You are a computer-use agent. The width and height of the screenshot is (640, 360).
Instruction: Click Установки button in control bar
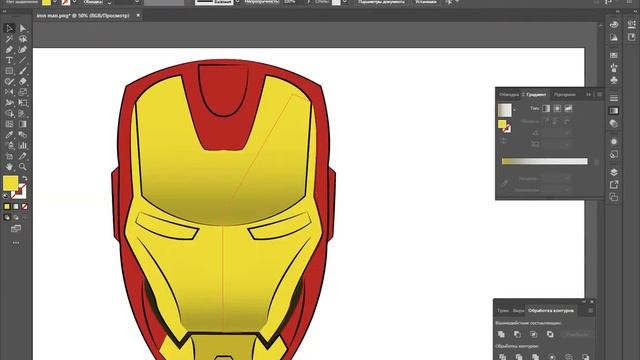pyautogui.click(x=425, y=2)
